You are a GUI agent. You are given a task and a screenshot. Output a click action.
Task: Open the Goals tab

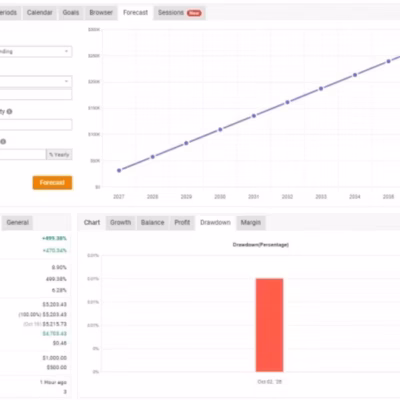point(71,13)
